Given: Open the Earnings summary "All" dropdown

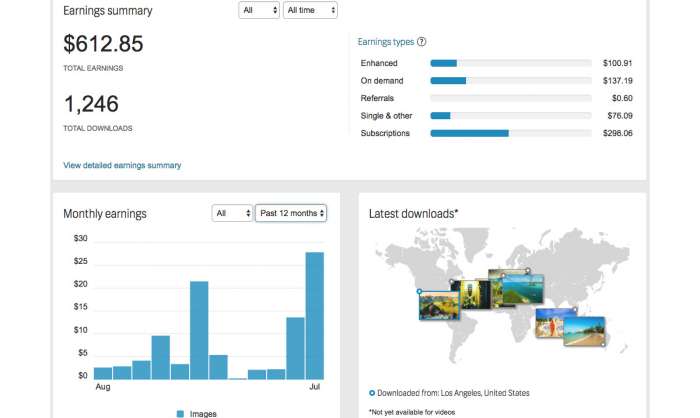Looking at the screenshot, I should point(259,10).
